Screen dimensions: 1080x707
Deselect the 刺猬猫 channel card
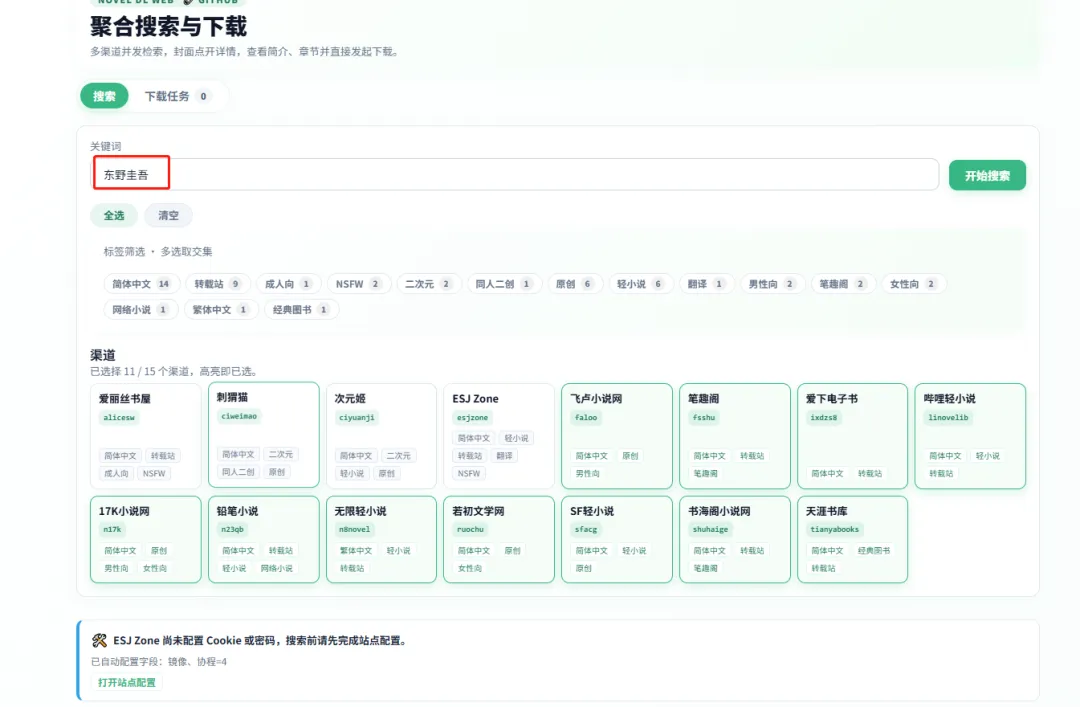click(x=264, y=435)
